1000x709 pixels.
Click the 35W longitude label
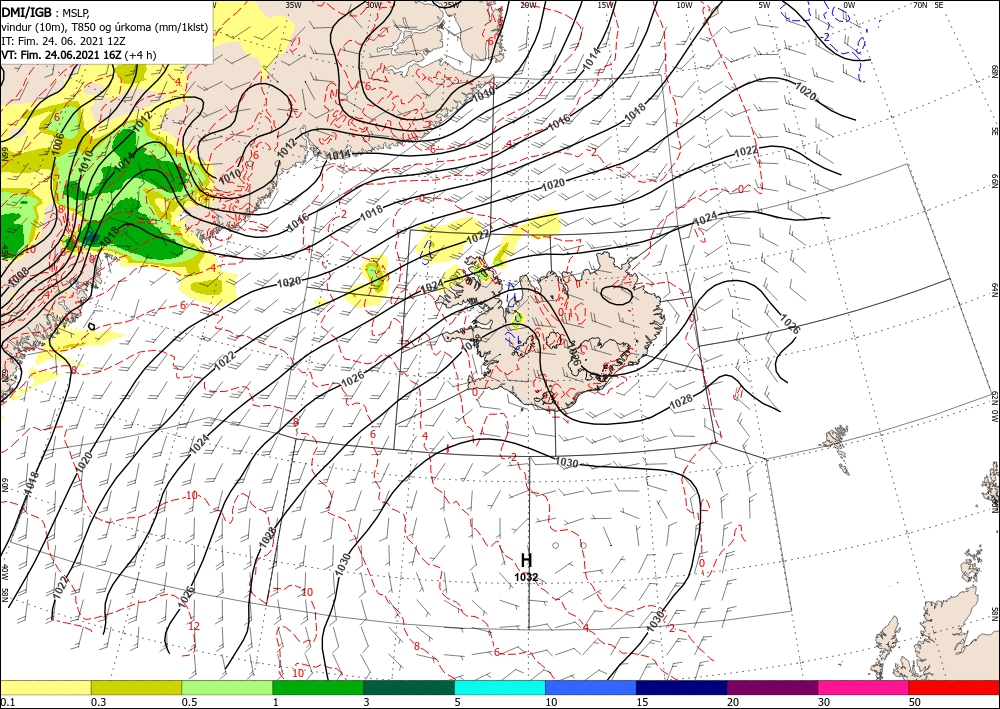[x=293, y=5]
